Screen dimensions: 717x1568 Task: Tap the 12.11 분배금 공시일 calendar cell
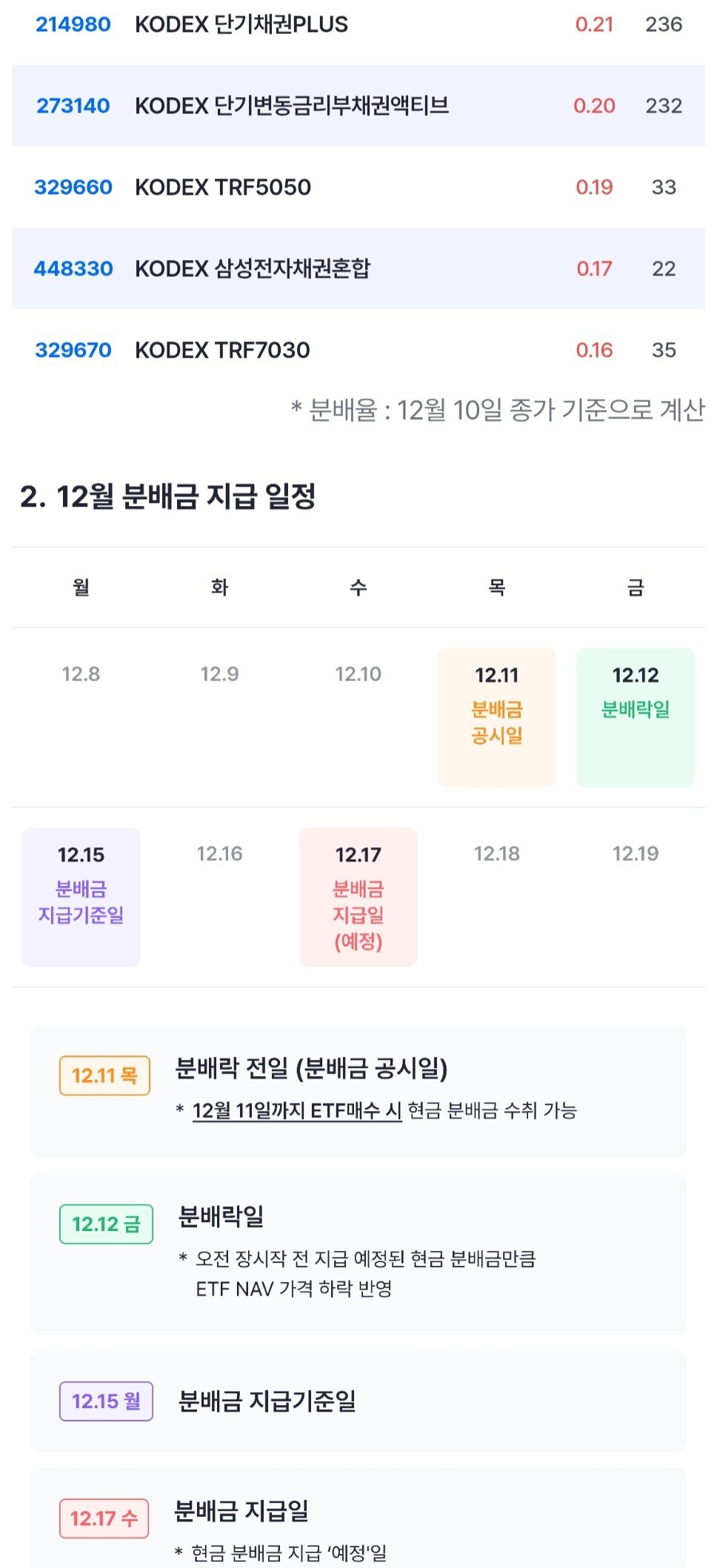coord(497,717)
